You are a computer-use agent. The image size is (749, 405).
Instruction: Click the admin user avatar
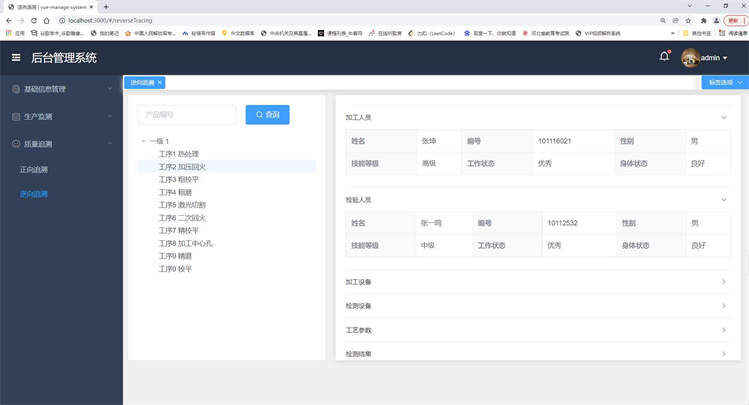click(x=690, y=58)
